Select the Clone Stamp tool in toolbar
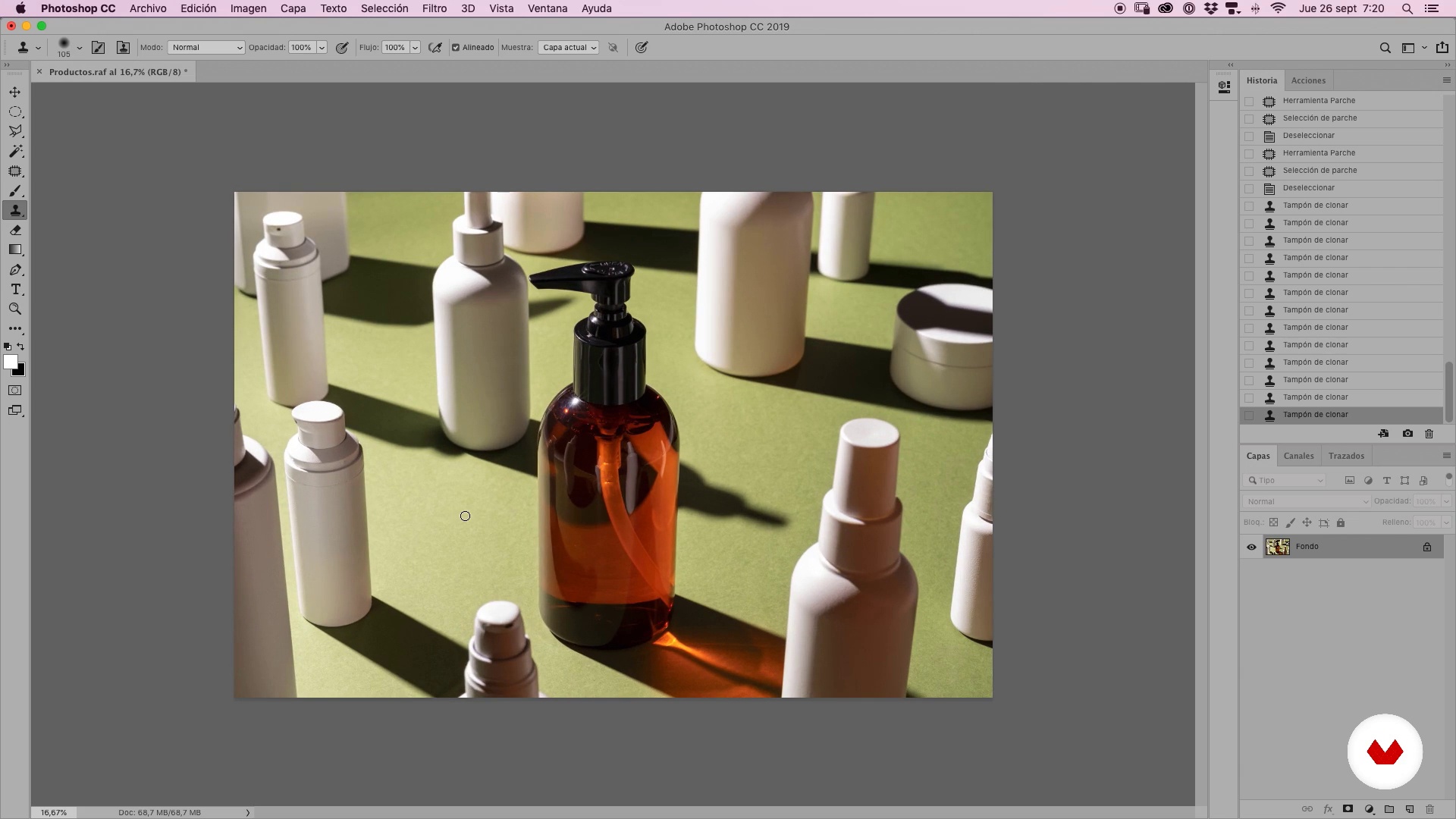 coord(15,211)
